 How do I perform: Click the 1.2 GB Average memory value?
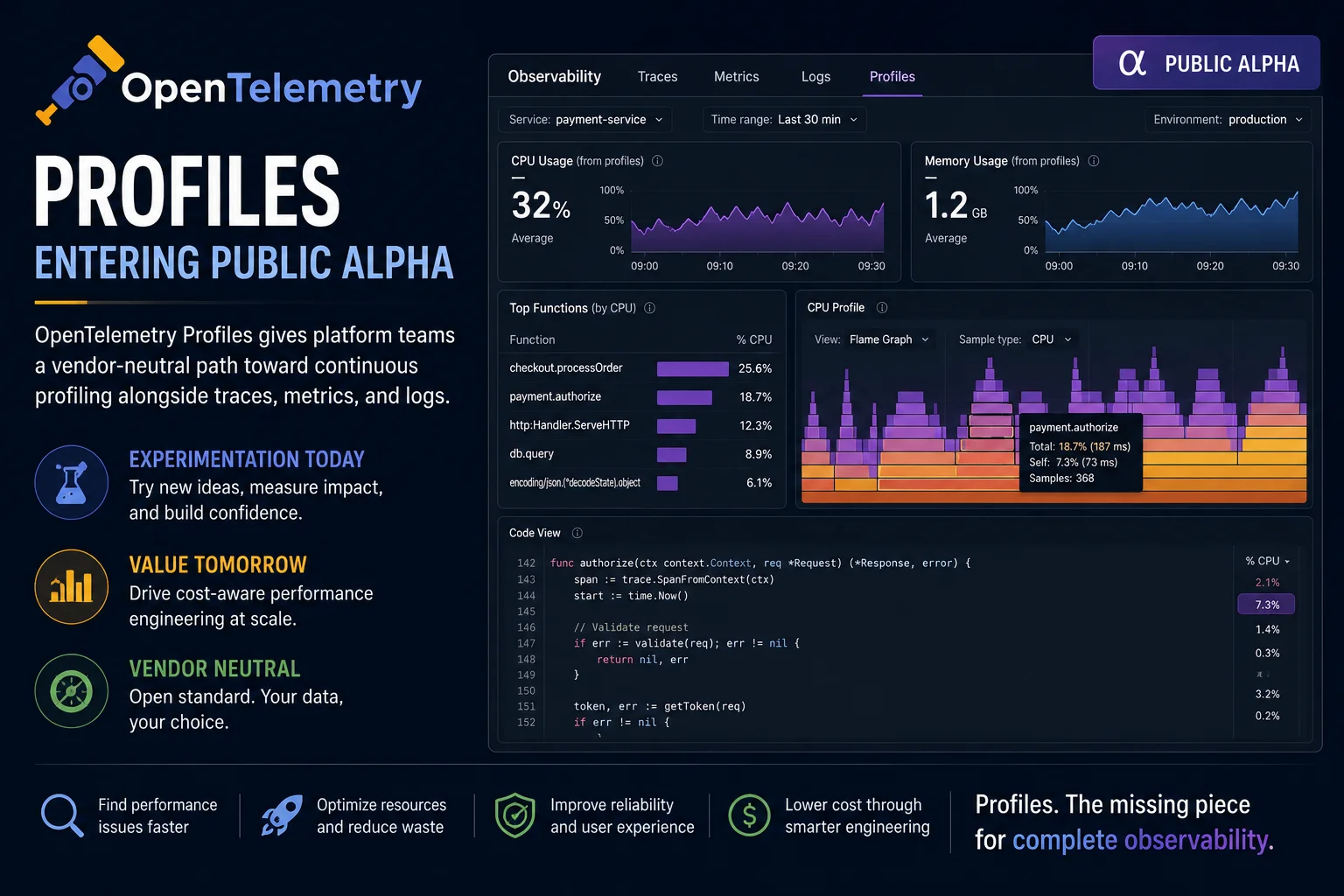click(955, 206)
